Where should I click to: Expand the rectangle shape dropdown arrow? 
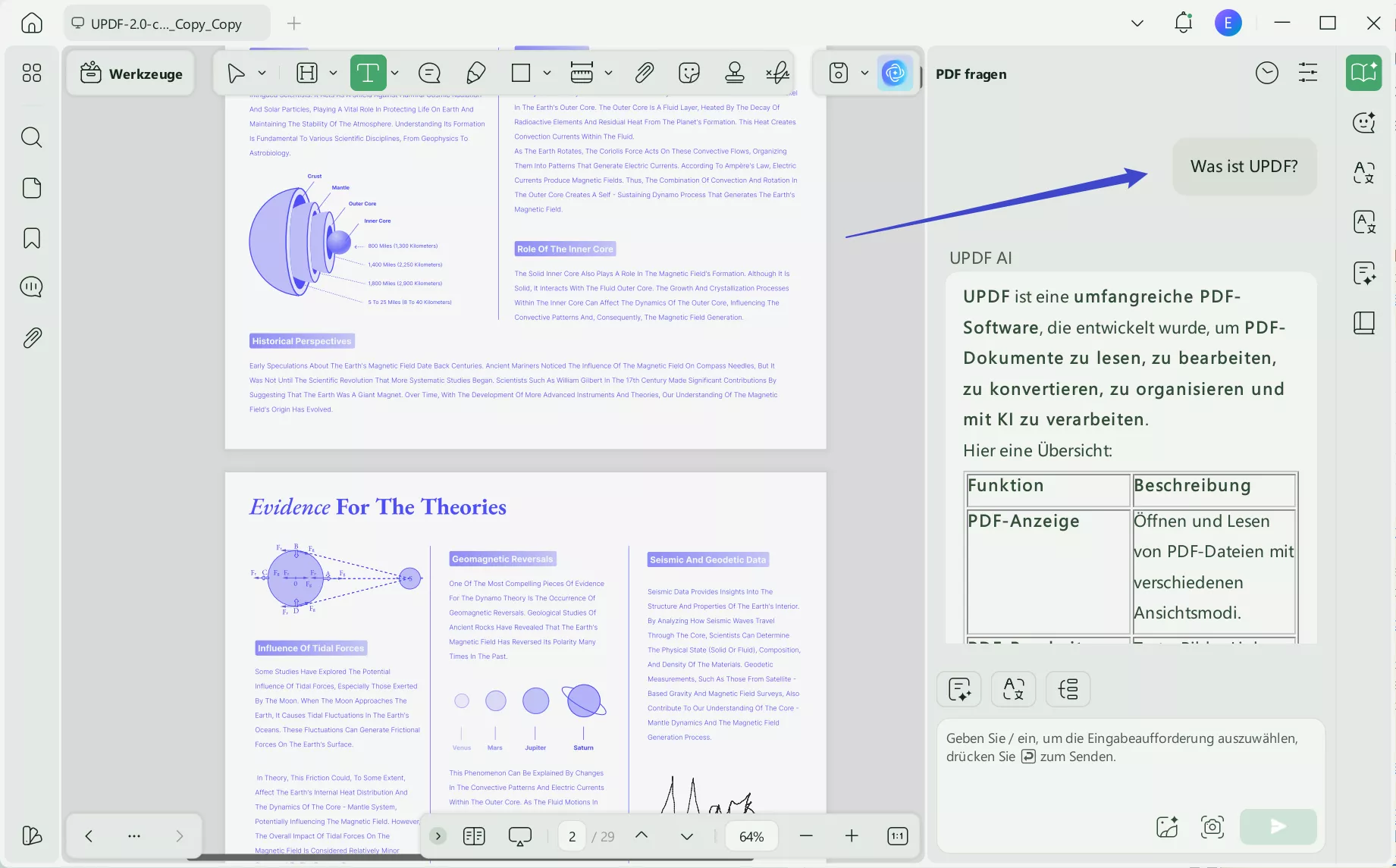547,73
